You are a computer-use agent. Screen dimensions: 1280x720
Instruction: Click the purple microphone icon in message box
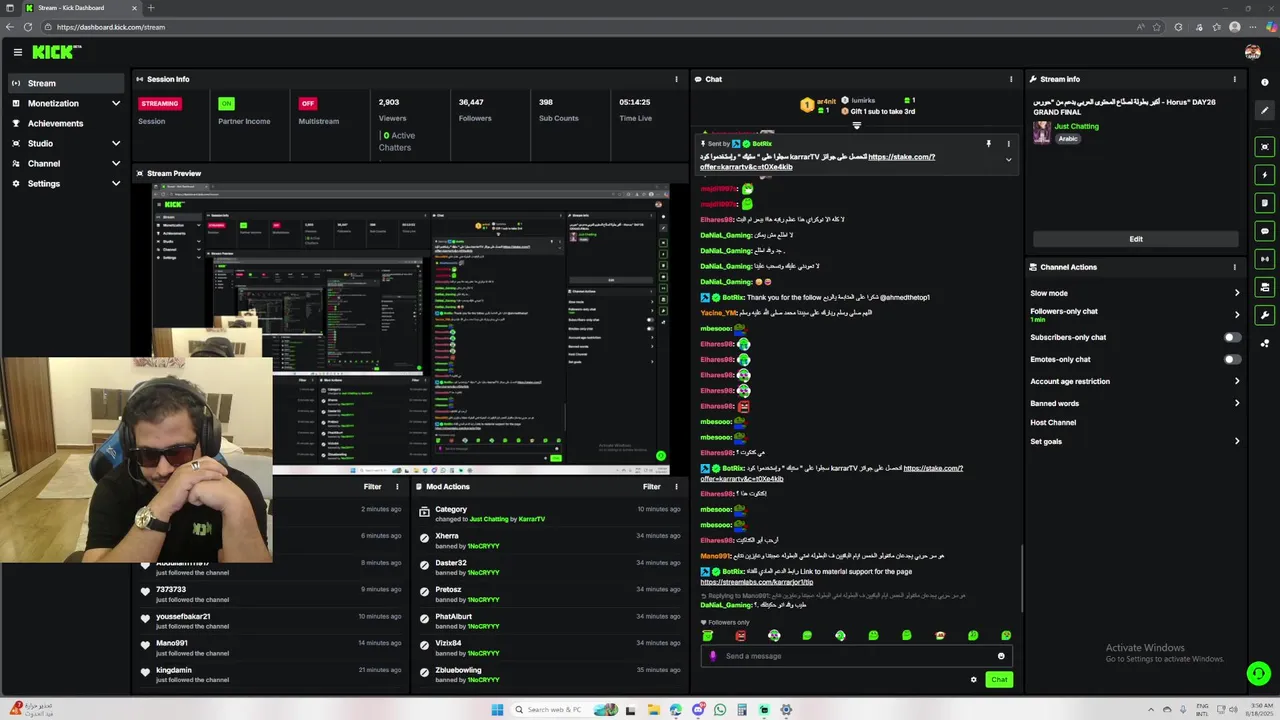pyautogui.click(x=713, y=656)
